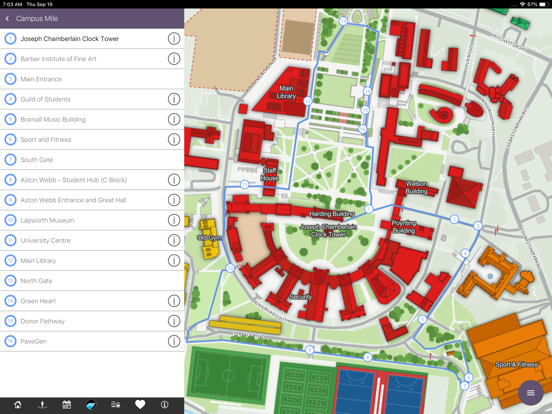The image size is (552, 414).
Task: Select North Gate in the list
Action: (x=92, y=281)
